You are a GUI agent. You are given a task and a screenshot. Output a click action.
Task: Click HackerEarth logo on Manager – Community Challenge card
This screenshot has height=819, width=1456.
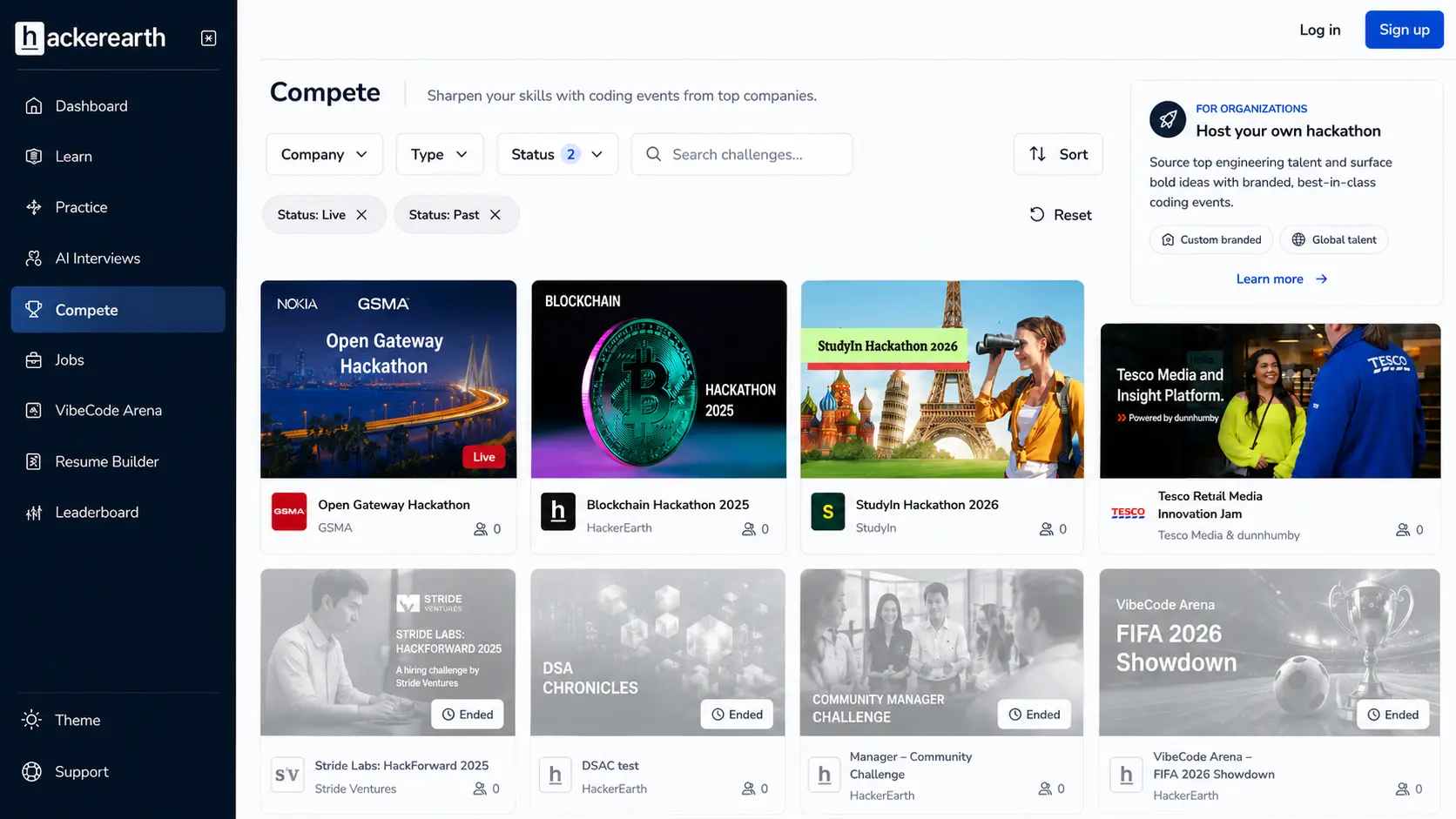[824, 775]
